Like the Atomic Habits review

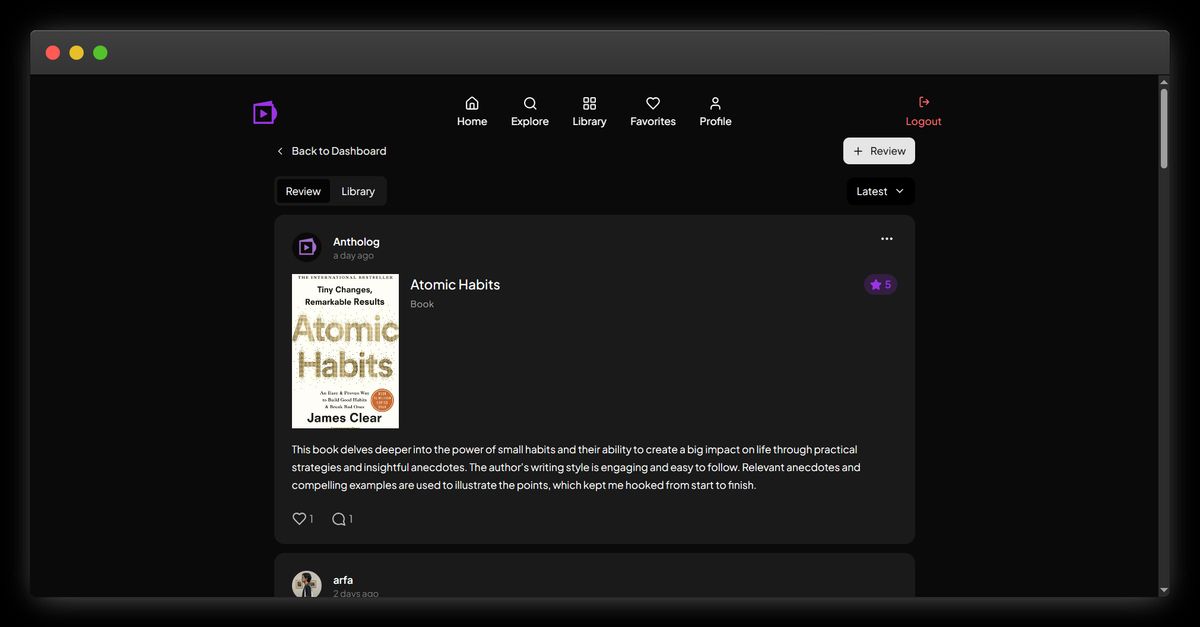(299, 519)
